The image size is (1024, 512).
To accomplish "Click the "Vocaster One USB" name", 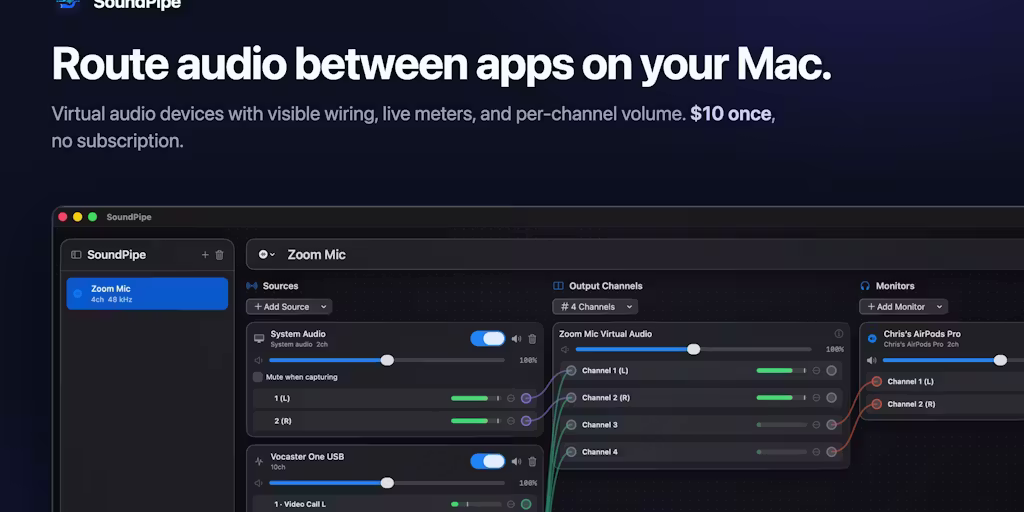I will point(307,456).
